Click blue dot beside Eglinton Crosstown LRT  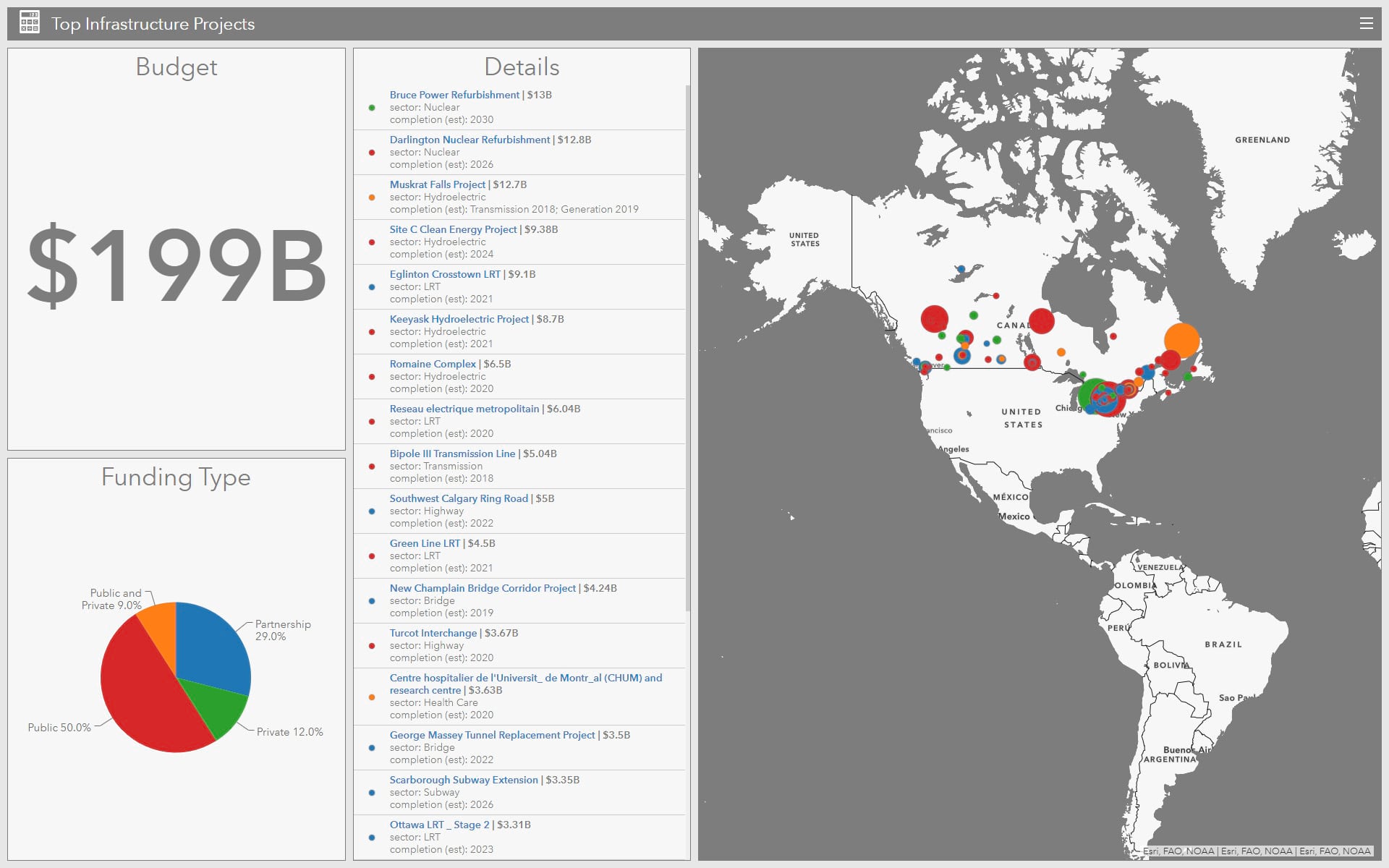372,287
